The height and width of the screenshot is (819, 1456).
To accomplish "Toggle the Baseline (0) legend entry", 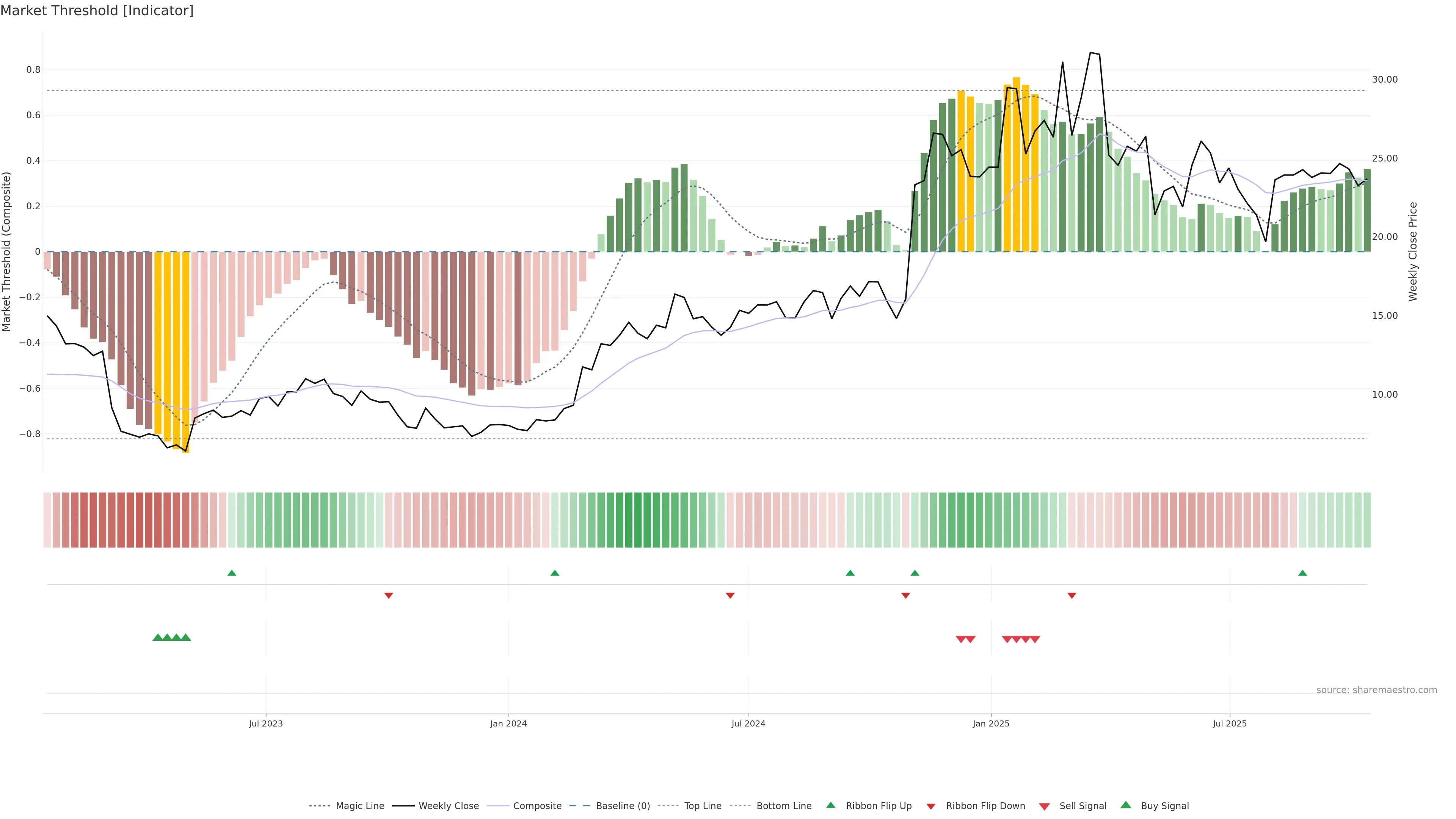I will coord(622,806).
